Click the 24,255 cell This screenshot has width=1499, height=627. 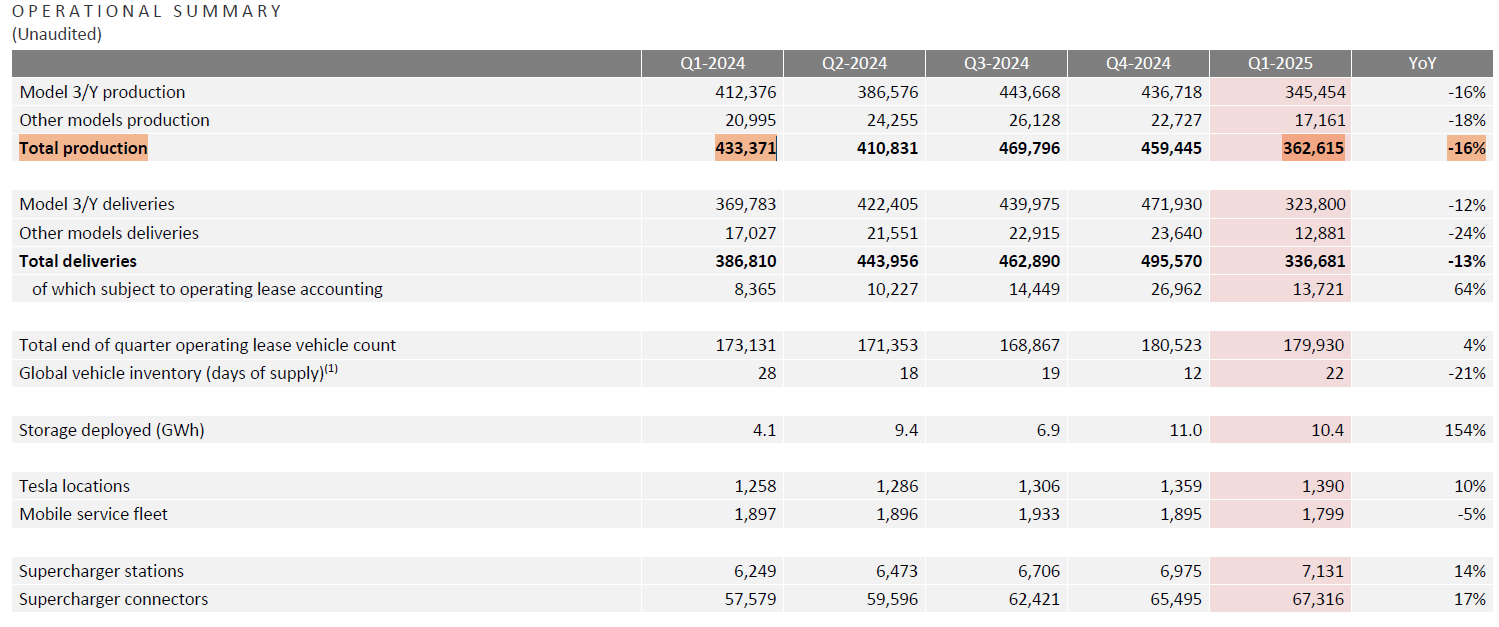point(892,120)
